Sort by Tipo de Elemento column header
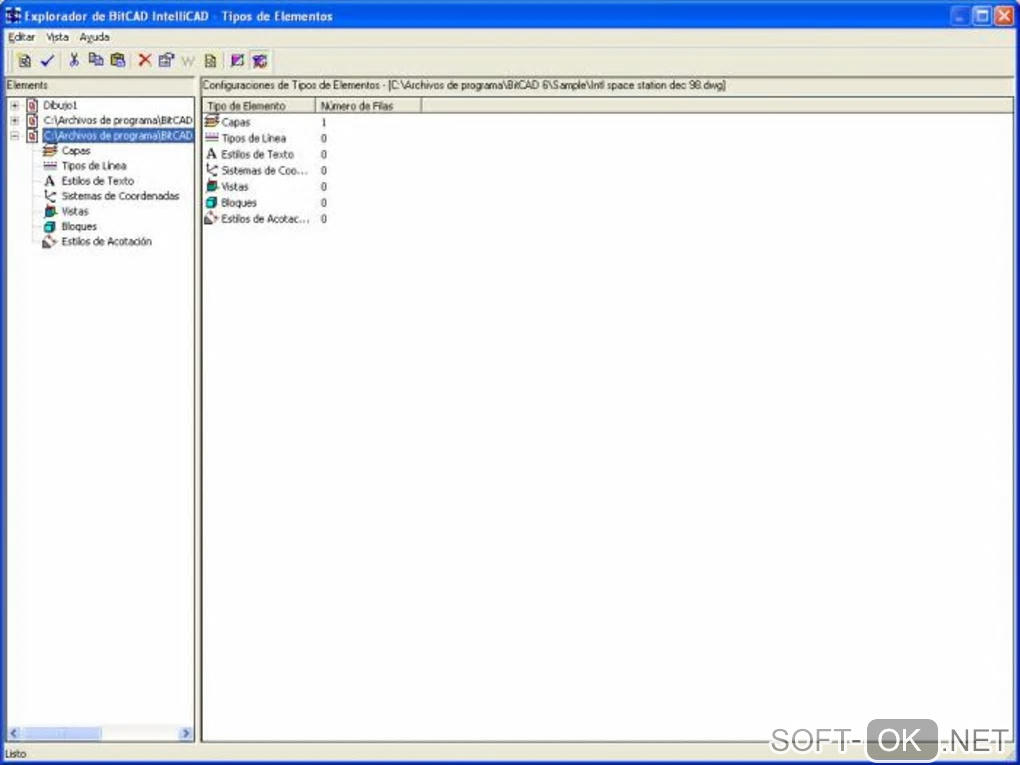This screenshot has width=1020, height=765. (x=259, y=105)
